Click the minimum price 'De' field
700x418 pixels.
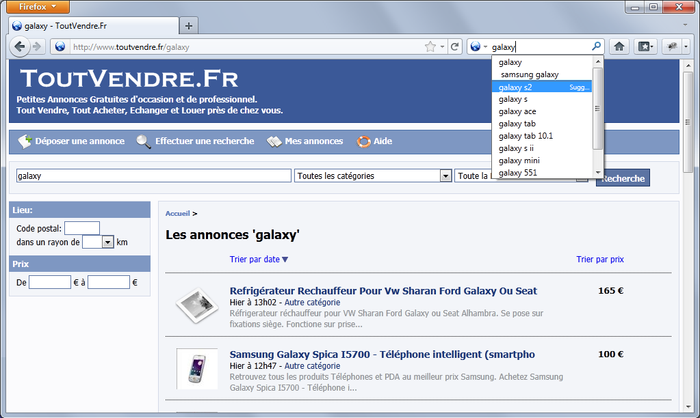pos(50,282)
